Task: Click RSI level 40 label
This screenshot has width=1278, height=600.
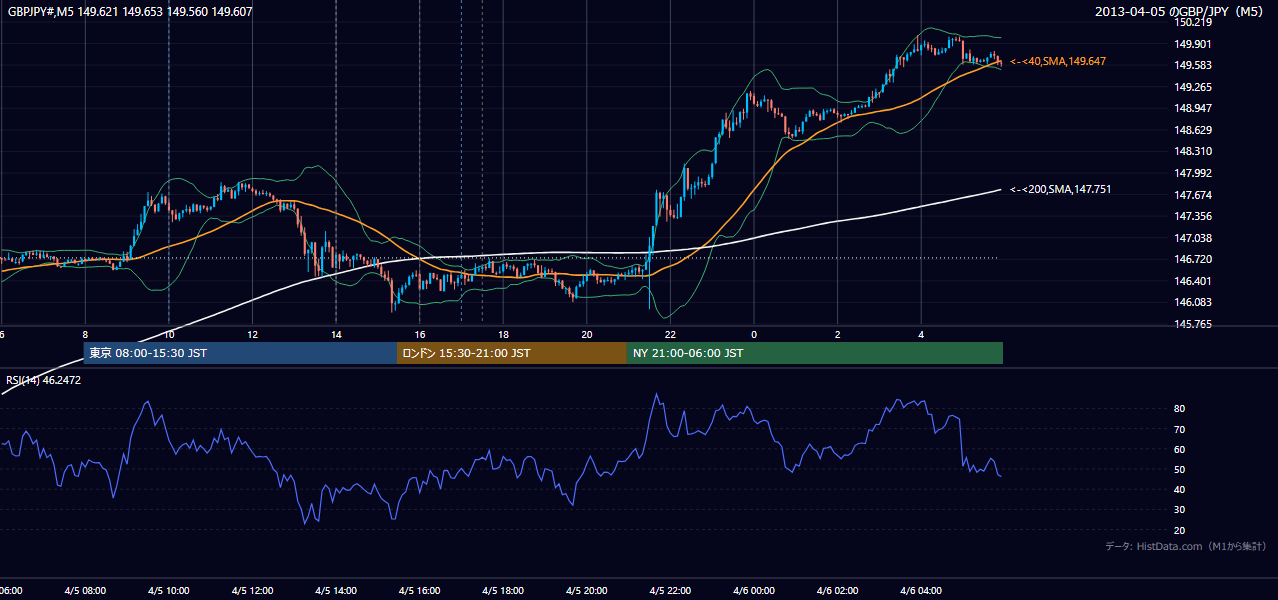Action: 1180,489
